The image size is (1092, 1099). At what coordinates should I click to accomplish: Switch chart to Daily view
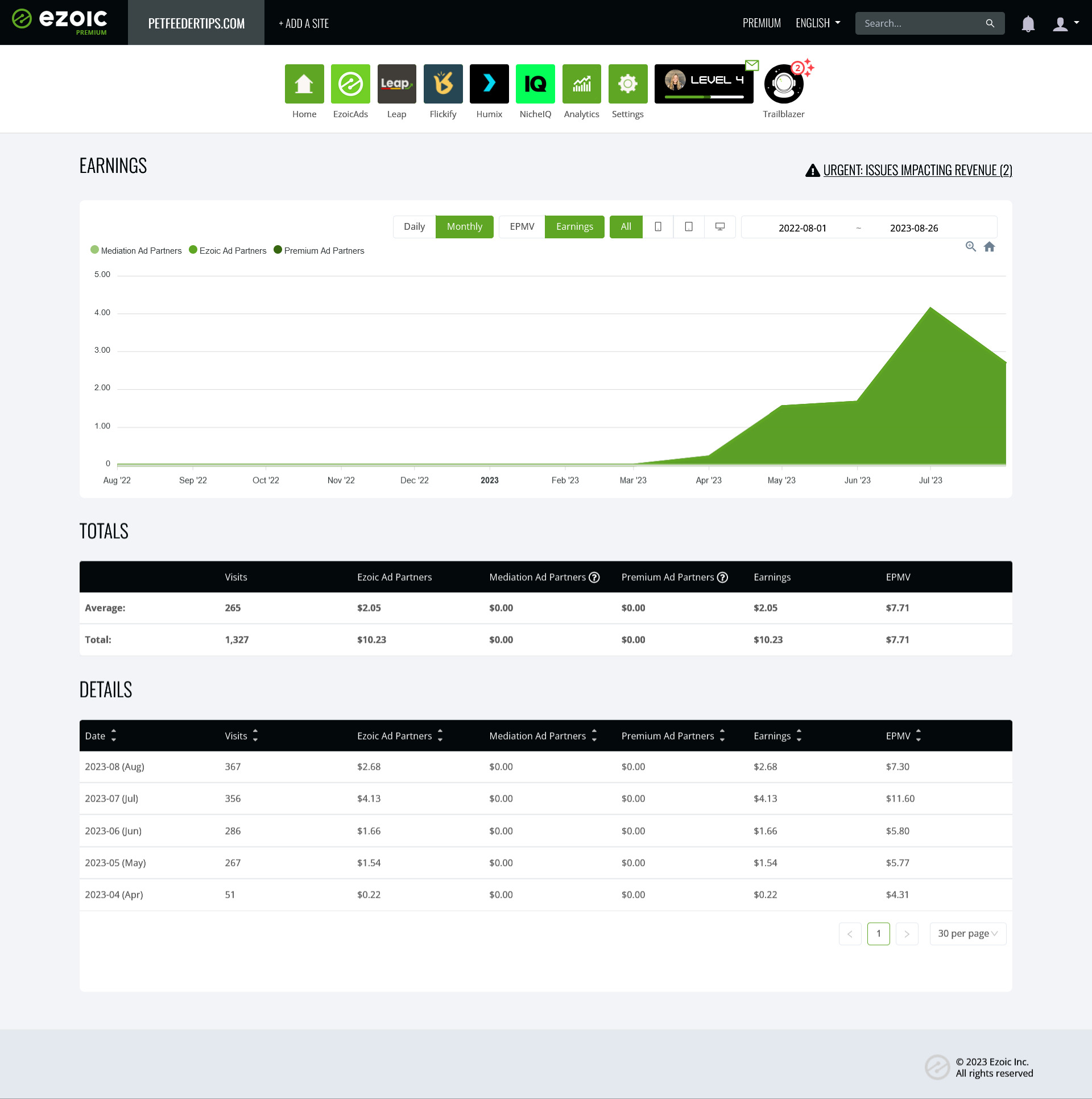tap(415, 227)
